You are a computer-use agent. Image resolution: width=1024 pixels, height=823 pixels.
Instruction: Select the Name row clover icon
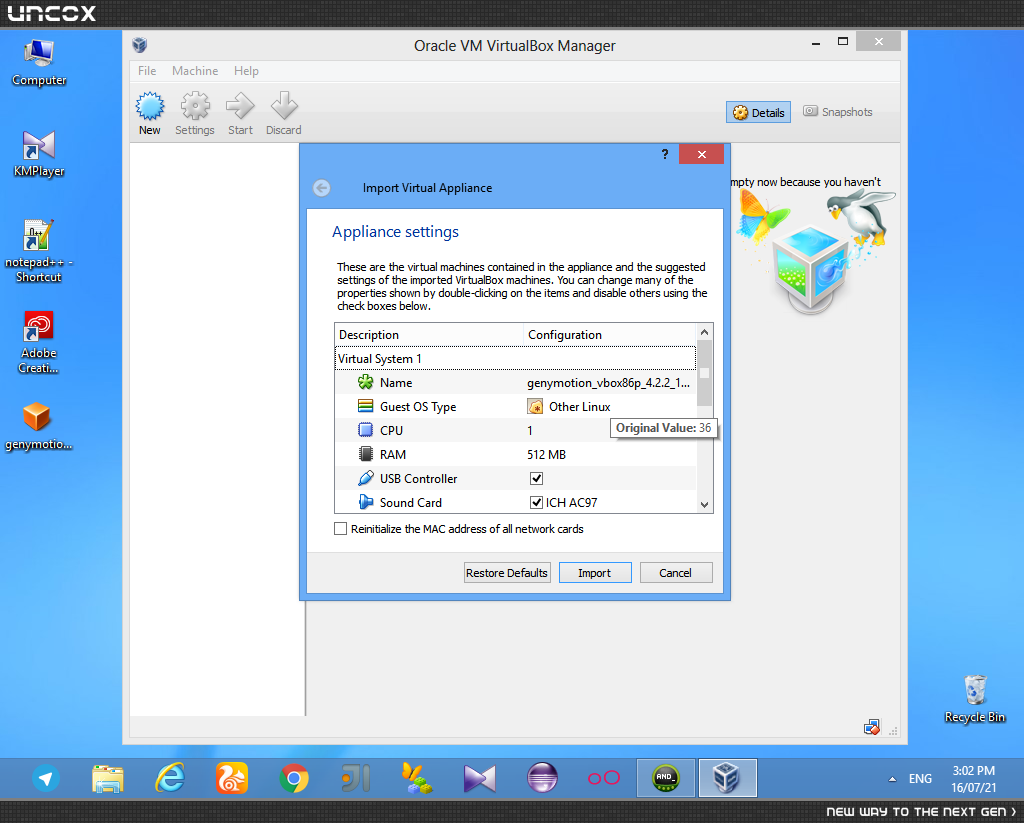[366, 382]
